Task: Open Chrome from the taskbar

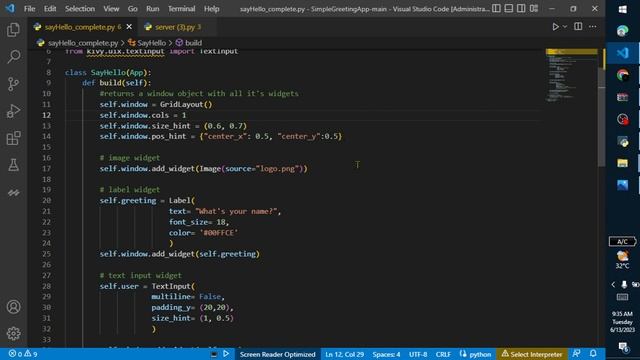Action: point(622,75)
